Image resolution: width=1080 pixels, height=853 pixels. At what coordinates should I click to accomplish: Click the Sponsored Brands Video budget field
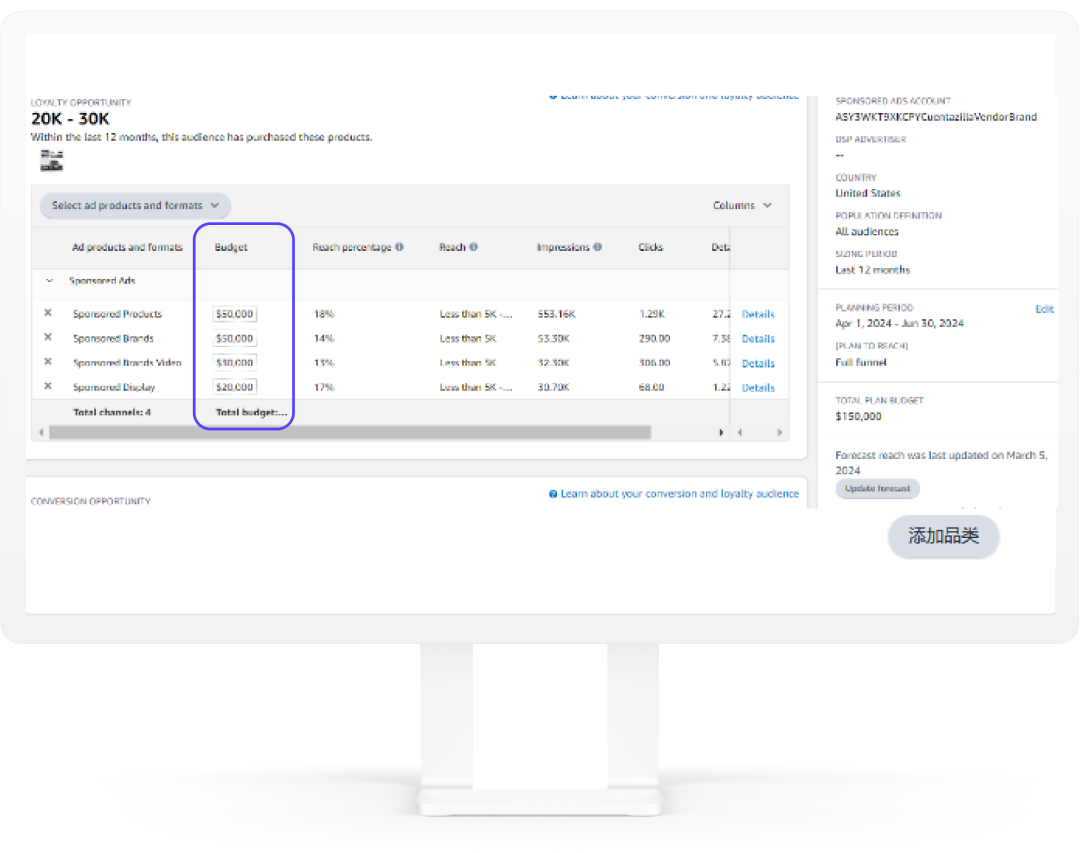pyautogui.click(x=235, y=363)
